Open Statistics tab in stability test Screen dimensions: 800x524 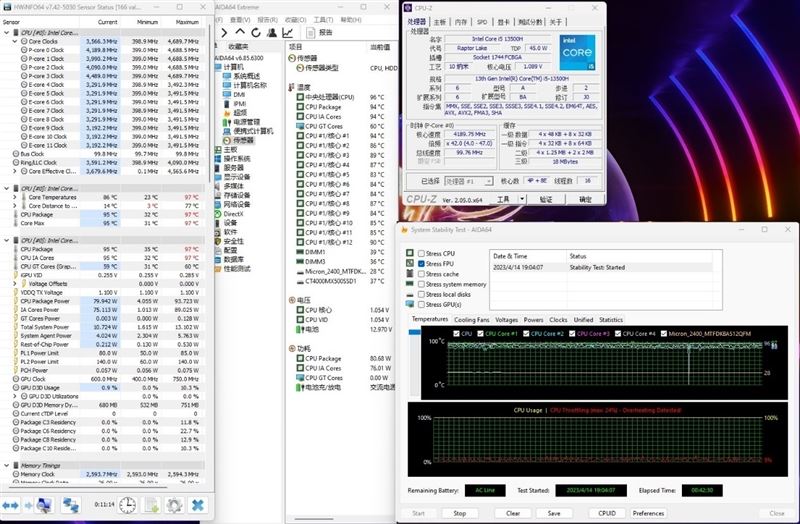coord(611,320)
